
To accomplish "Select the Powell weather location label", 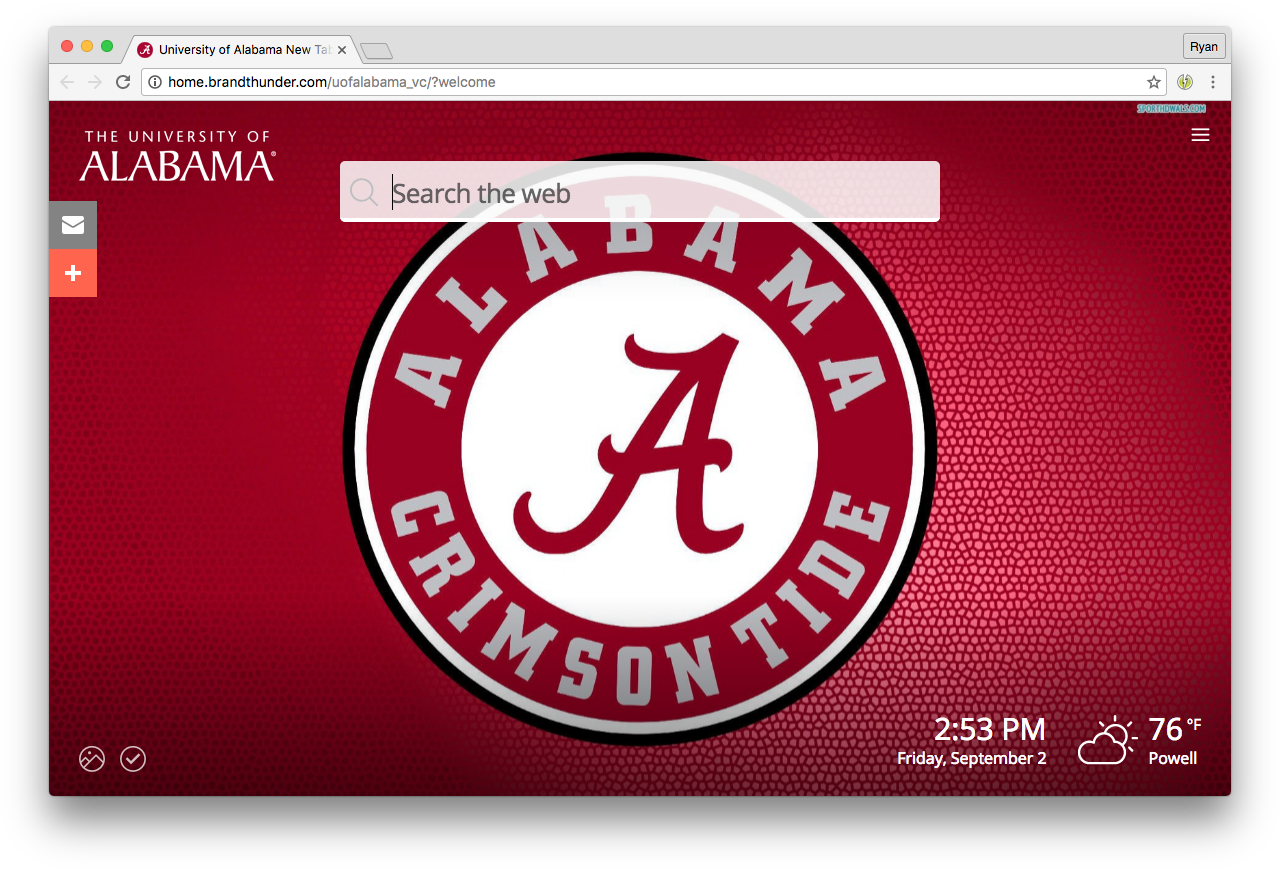I will click(x=1172, y=758).
